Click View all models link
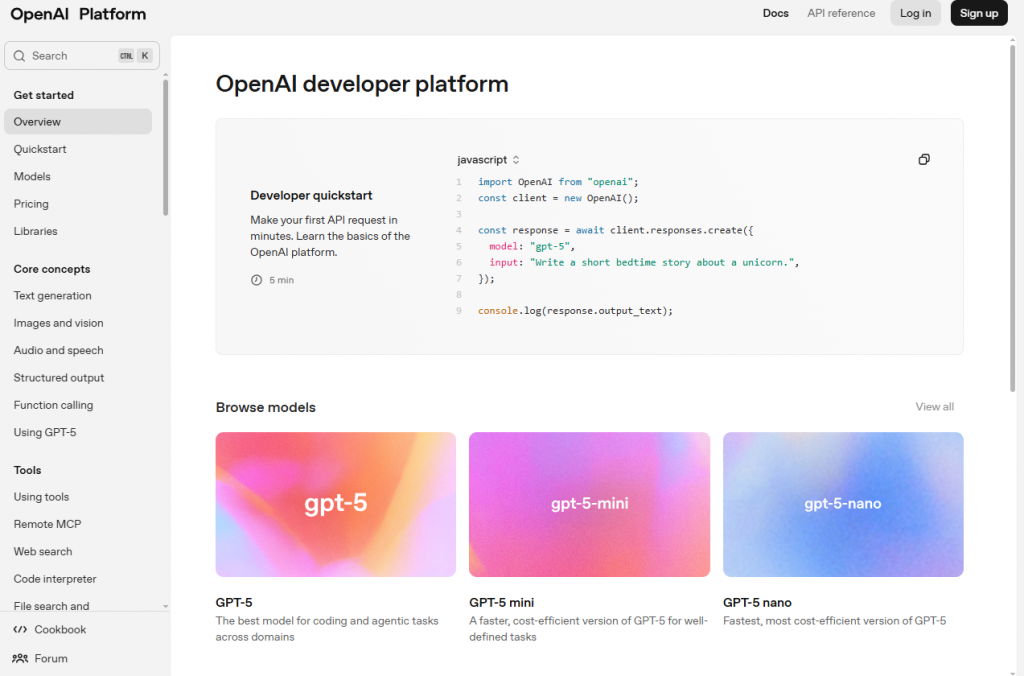 tap(934, 407)
